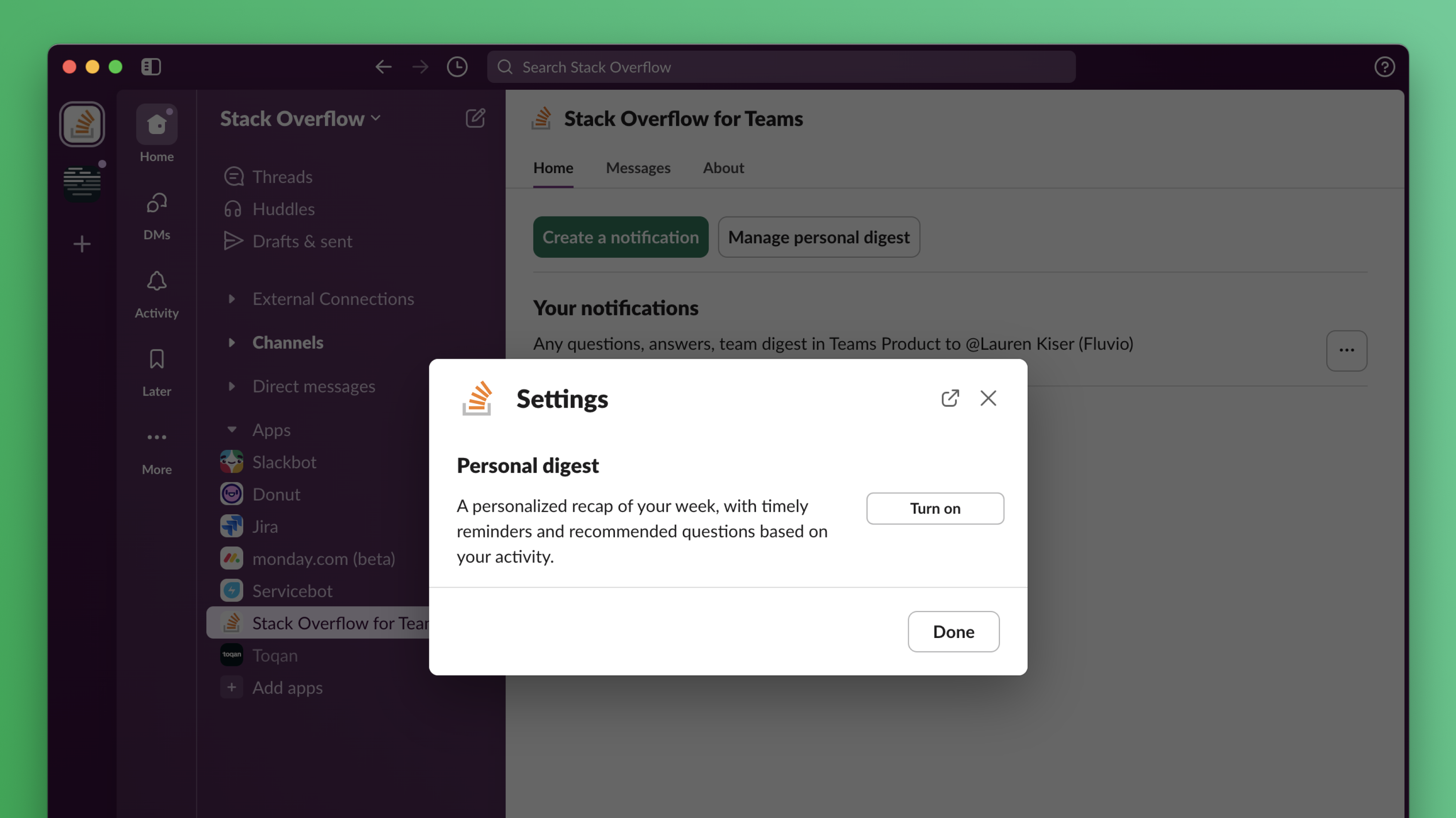Open the Activity bell
The width and height of the screenshot is (1456, 818).
(156, 294)
